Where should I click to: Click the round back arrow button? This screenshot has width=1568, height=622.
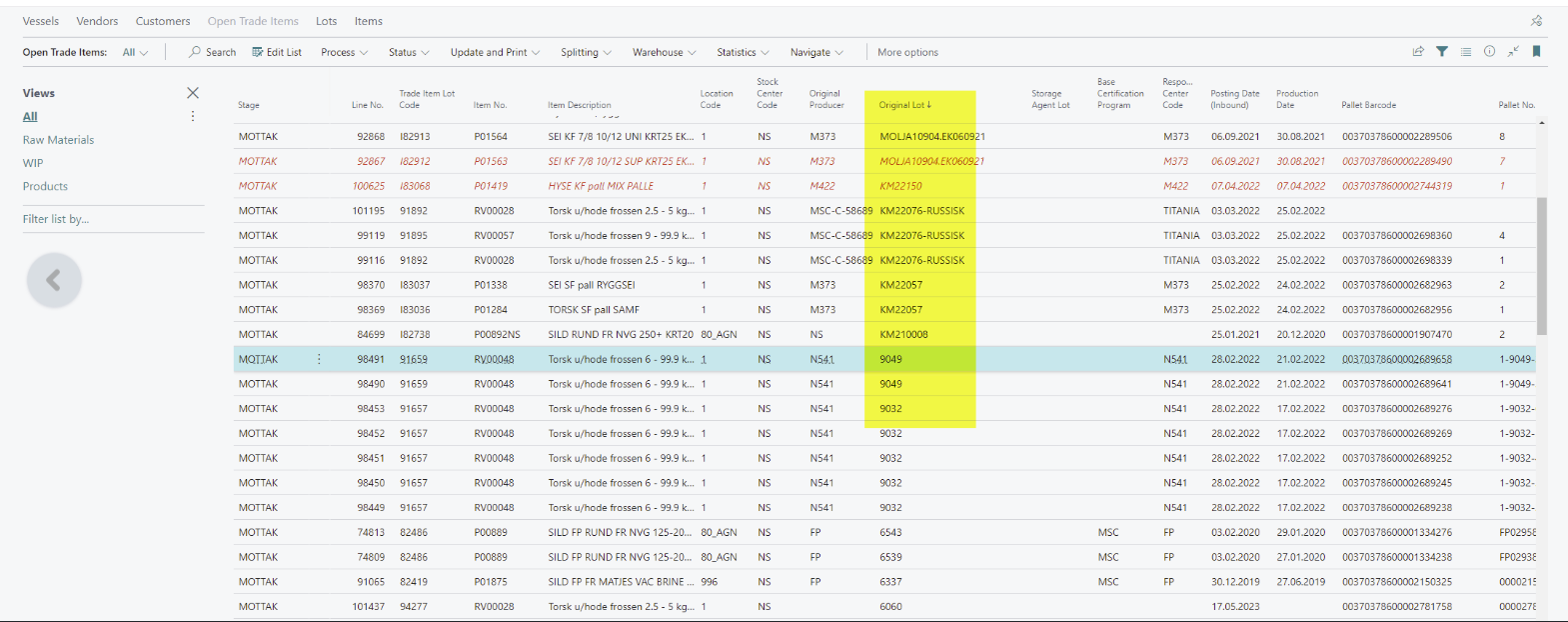coord(54,281)
